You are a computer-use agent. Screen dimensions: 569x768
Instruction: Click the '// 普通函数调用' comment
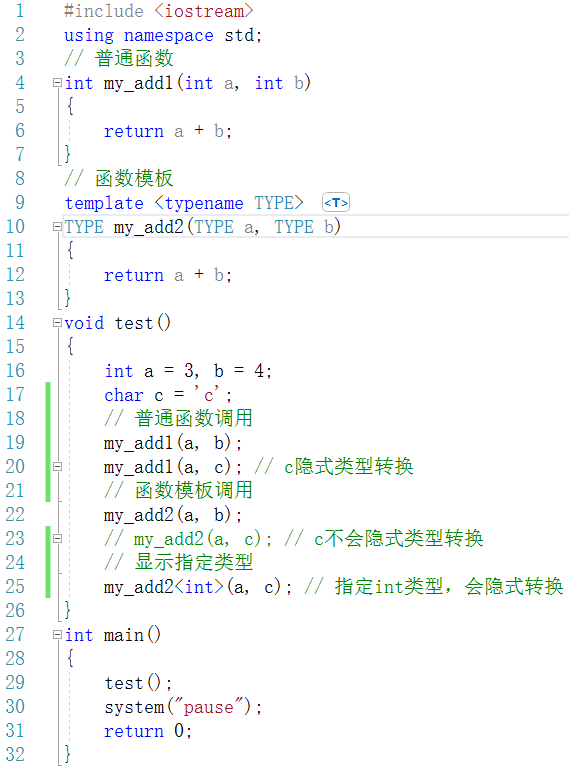179,419
